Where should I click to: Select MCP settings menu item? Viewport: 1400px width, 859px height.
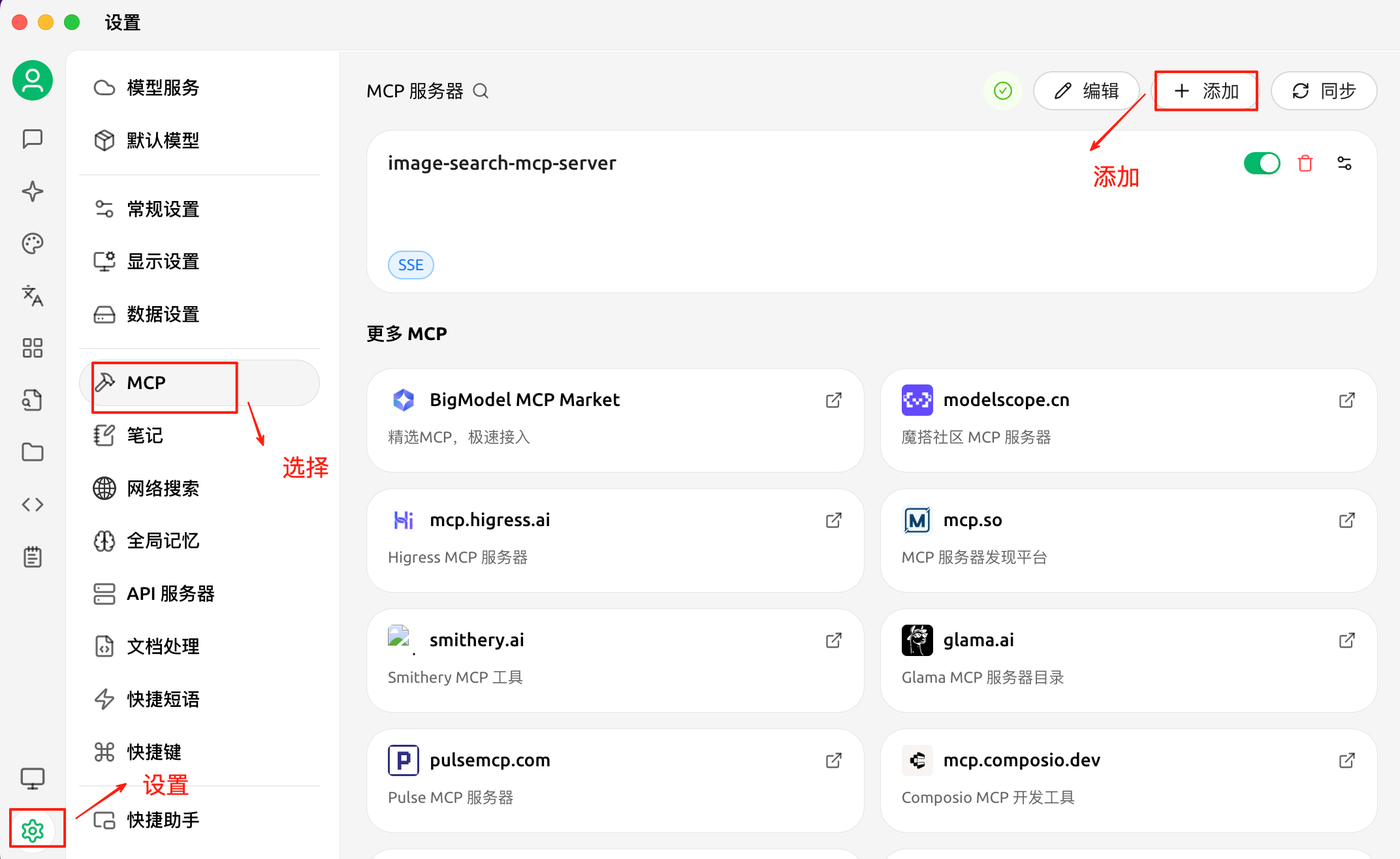pyautogui.click(x=199, y=383)
